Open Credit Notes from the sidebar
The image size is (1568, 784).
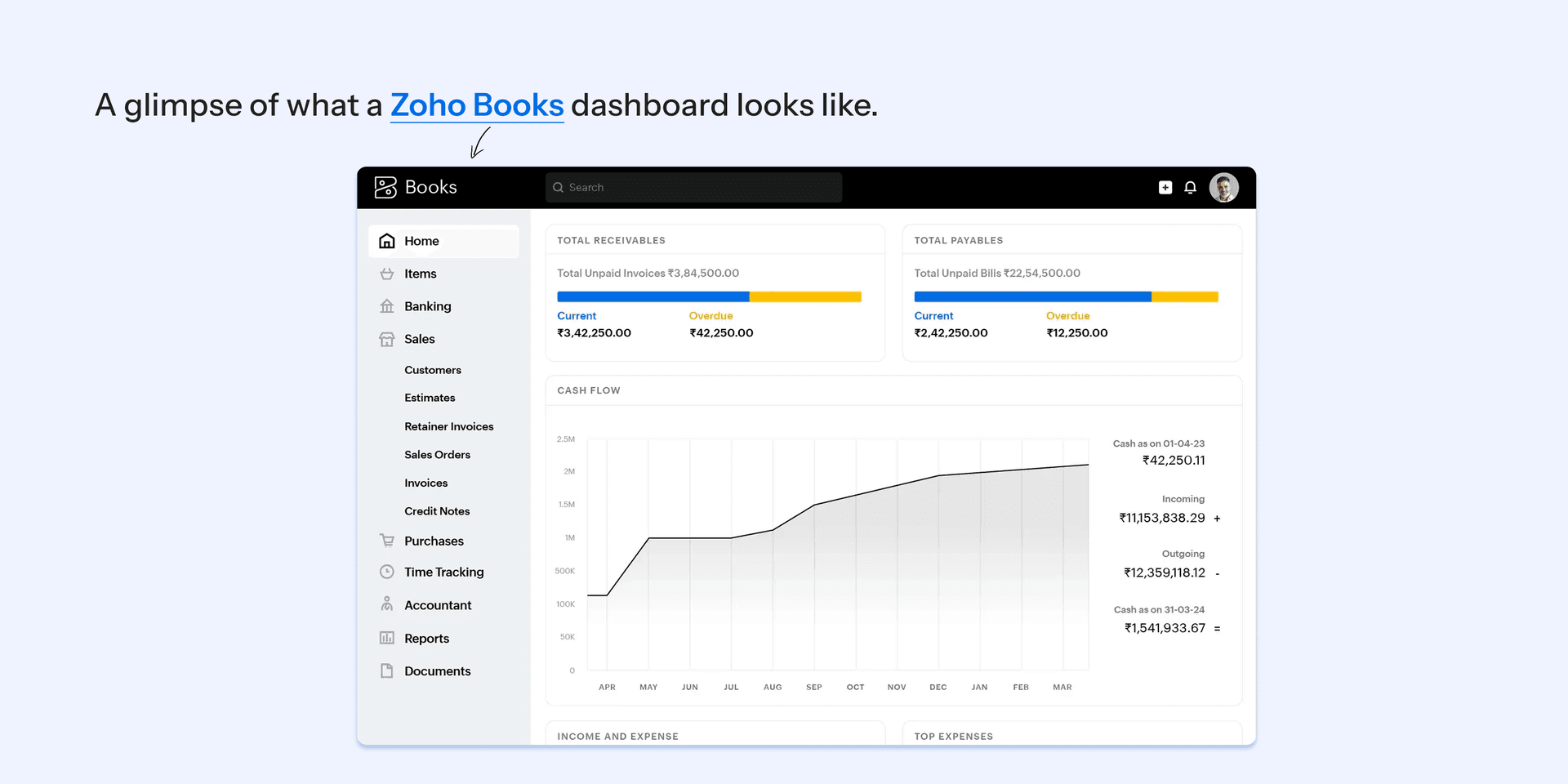(x=437, y=510)
